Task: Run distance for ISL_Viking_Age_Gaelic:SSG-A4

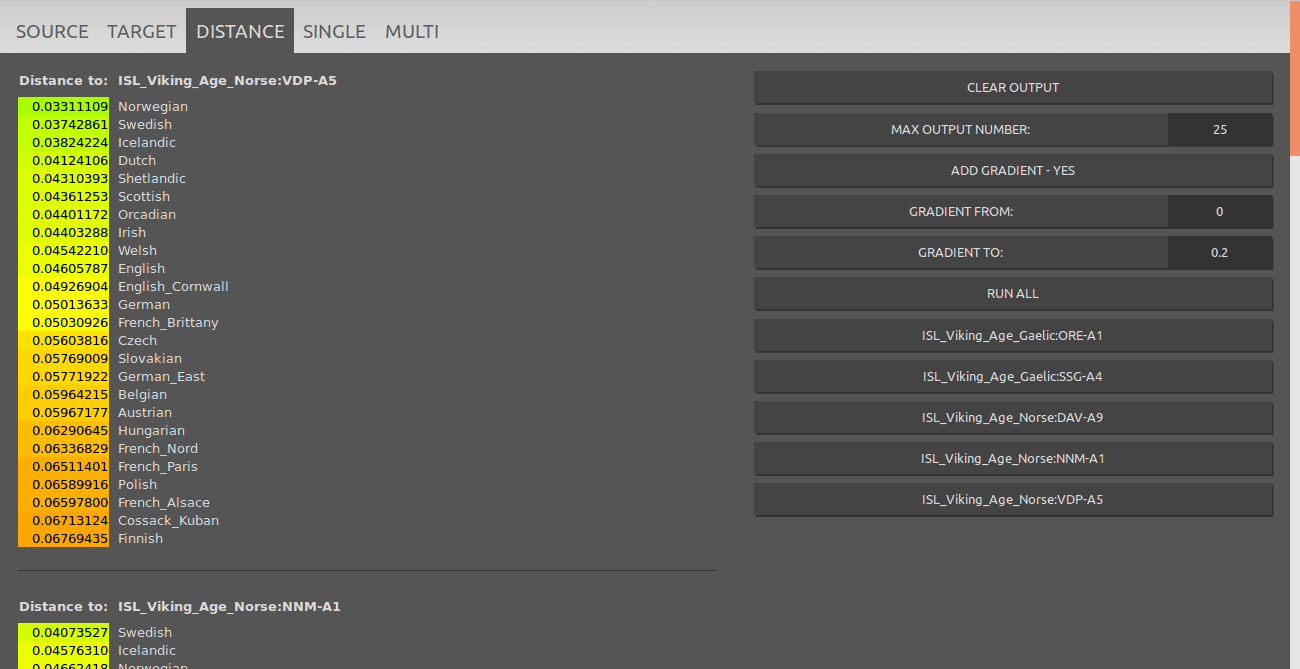Action: (x=1013, y=377)
